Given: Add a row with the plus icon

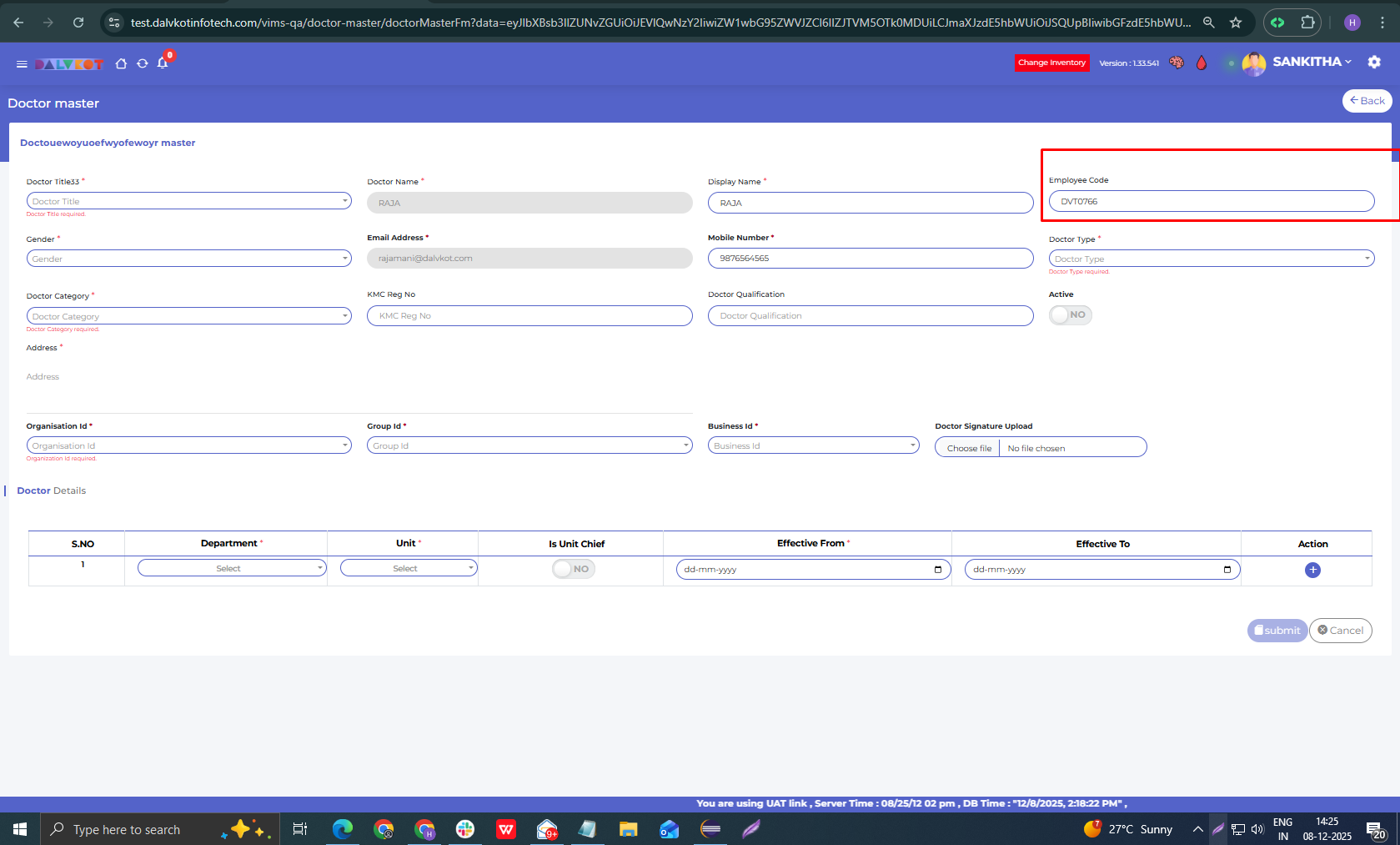Looking at the screenshot, I should 1312,570.
